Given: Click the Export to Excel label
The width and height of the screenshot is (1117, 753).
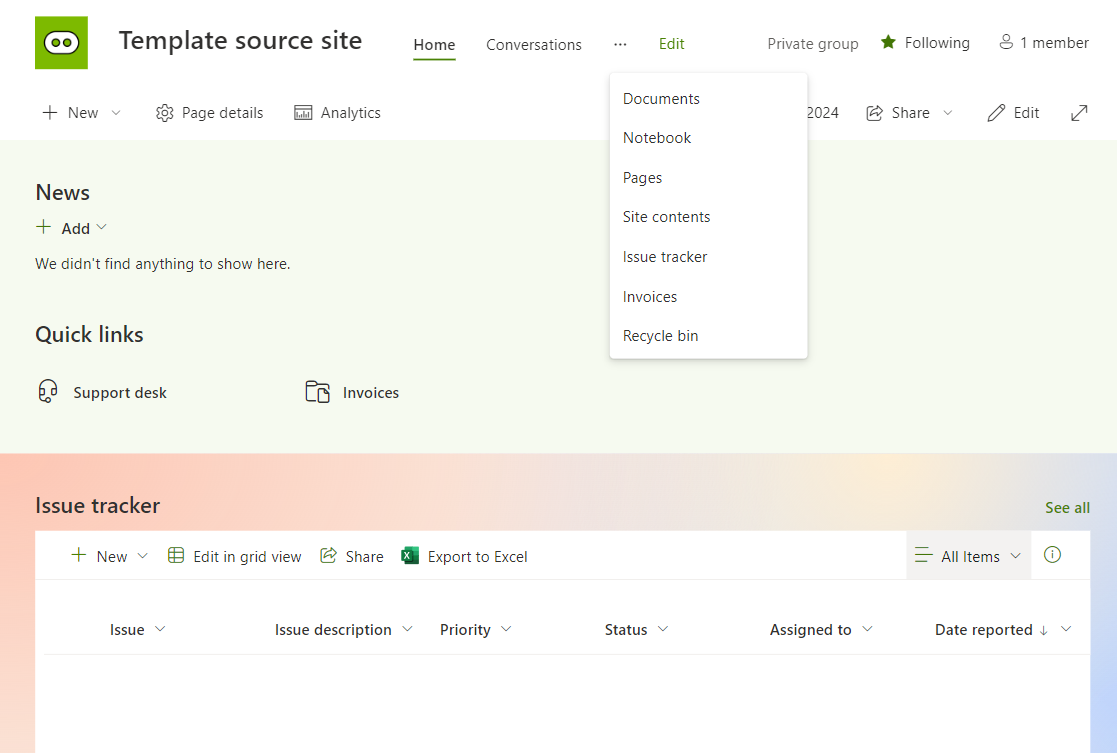Looking at the screenshot, I should point(477,556).
